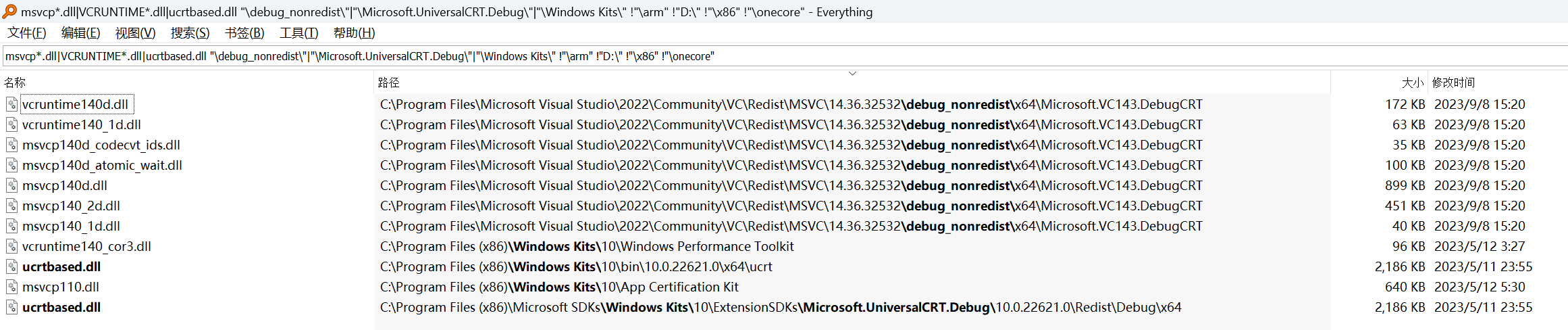The image size is (1568, 330).
Task: Open the 搜索(S) menu
Action: [x=190, y=32]
